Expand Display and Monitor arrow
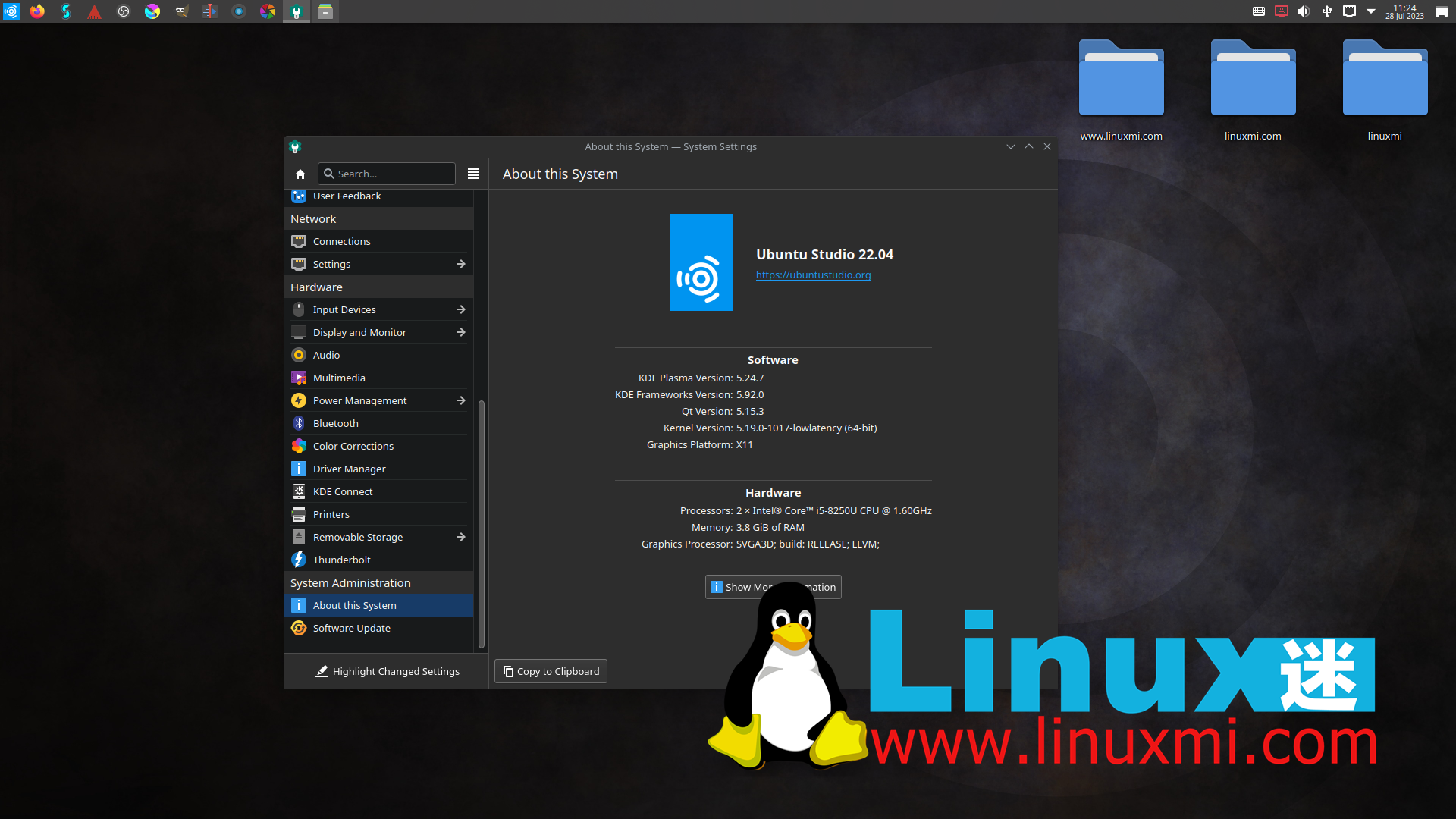The image size is (1456, 819). click(460, 332)
